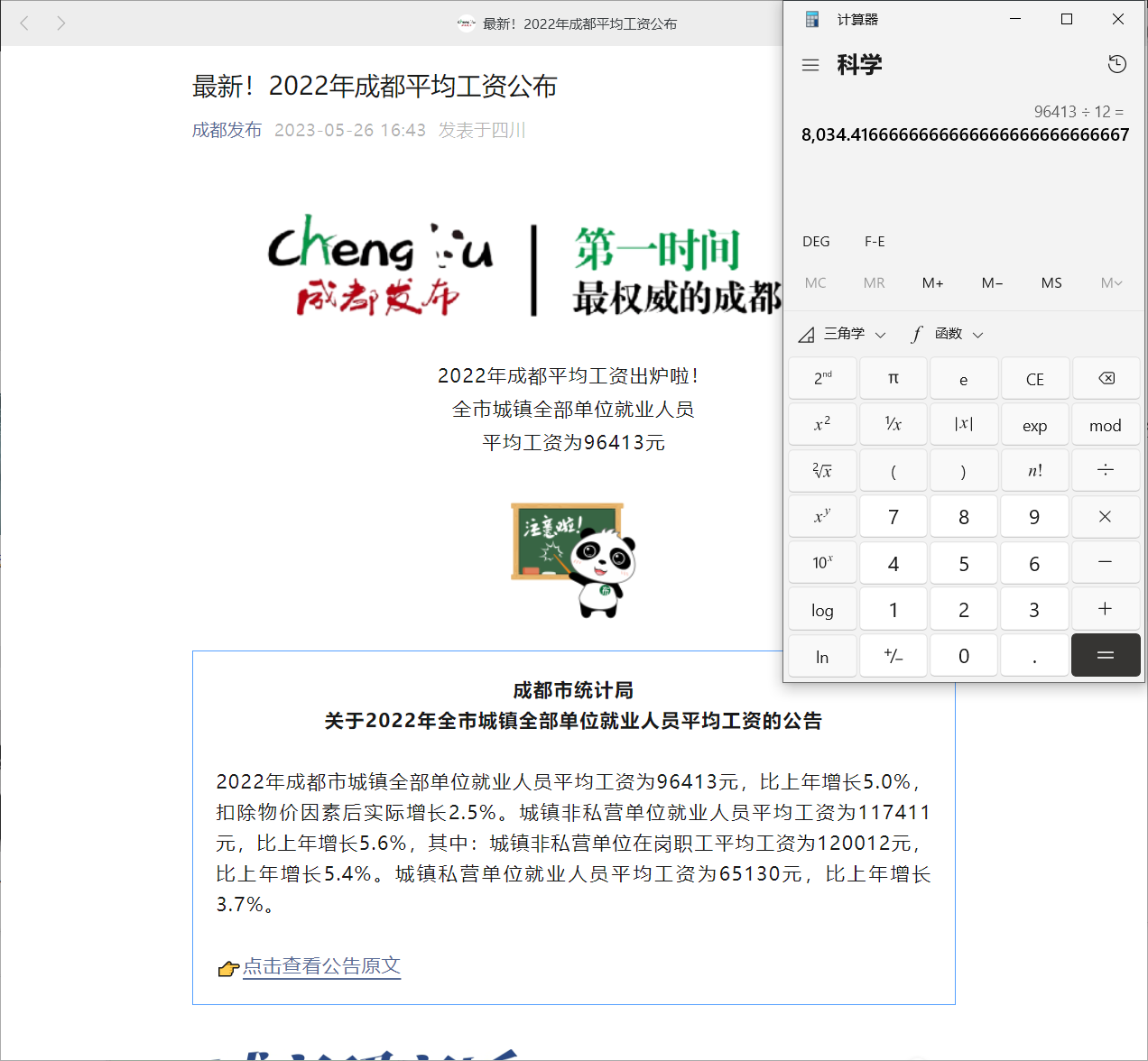Screen dimensions: 1148x1061
Task: Click the equals key
Action: pyautogui.click(x=1106, y=656)
